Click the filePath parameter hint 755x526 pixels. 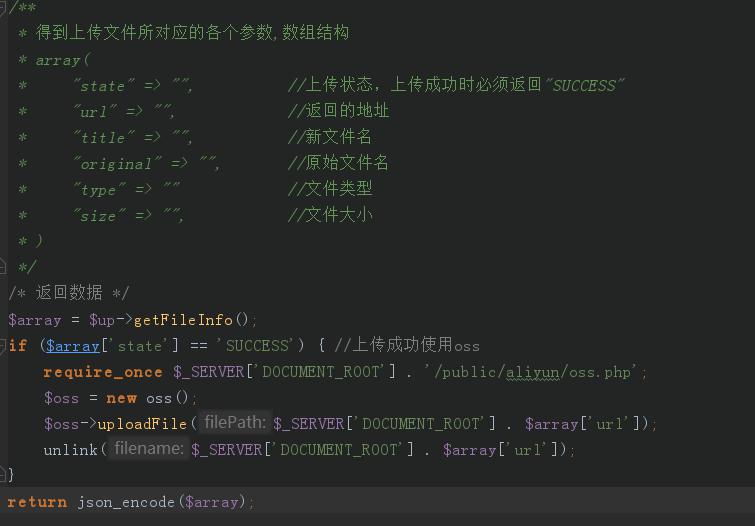(x=234, y=423)
